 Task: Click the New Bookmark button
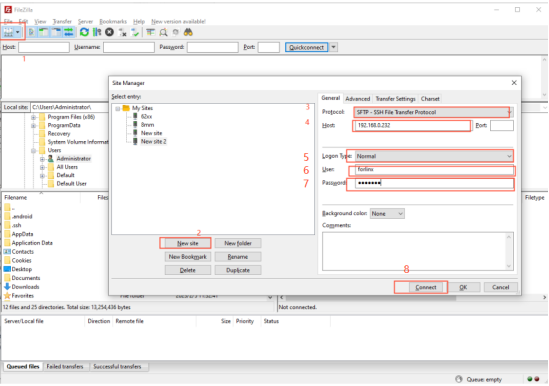[188, 257]
